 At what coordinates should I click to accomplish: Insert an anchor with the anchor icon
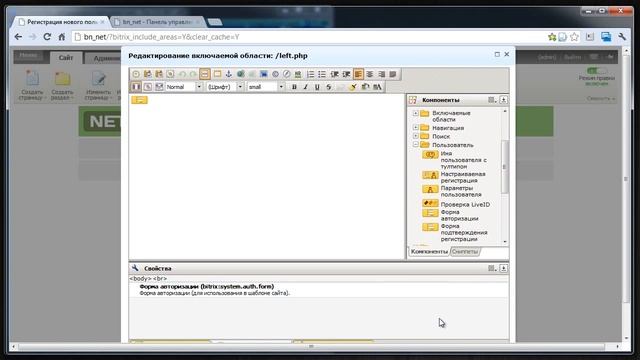coord(229,74)
